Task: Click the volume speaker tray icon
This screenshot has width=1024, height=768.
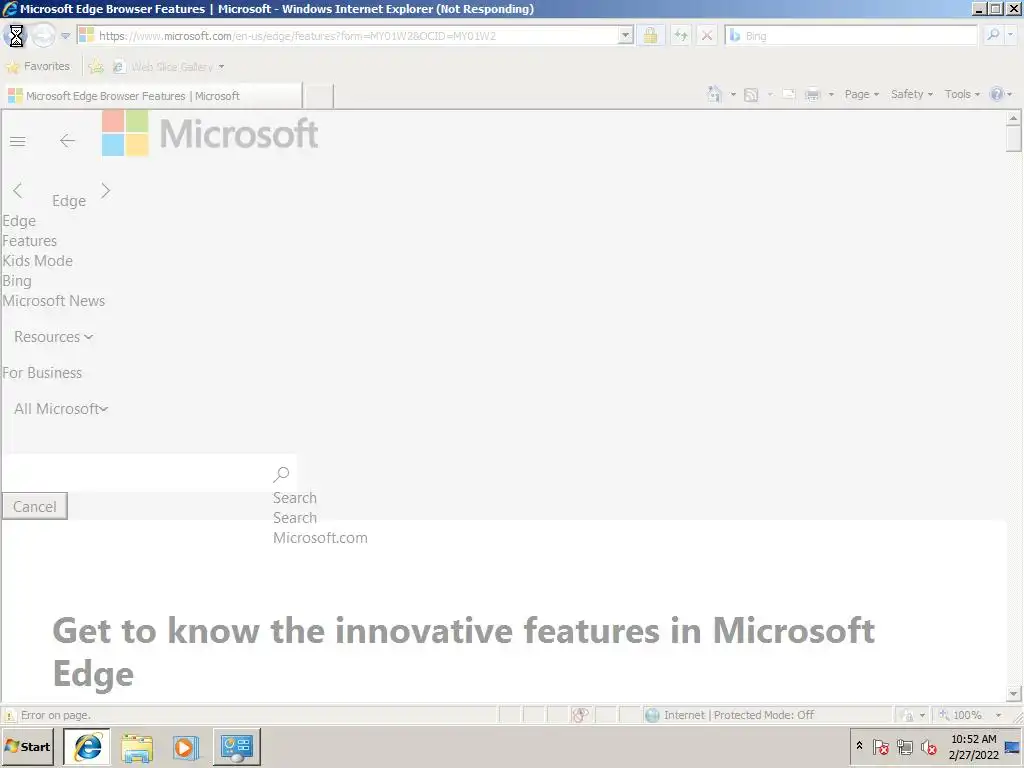Action: pos(929,747)
